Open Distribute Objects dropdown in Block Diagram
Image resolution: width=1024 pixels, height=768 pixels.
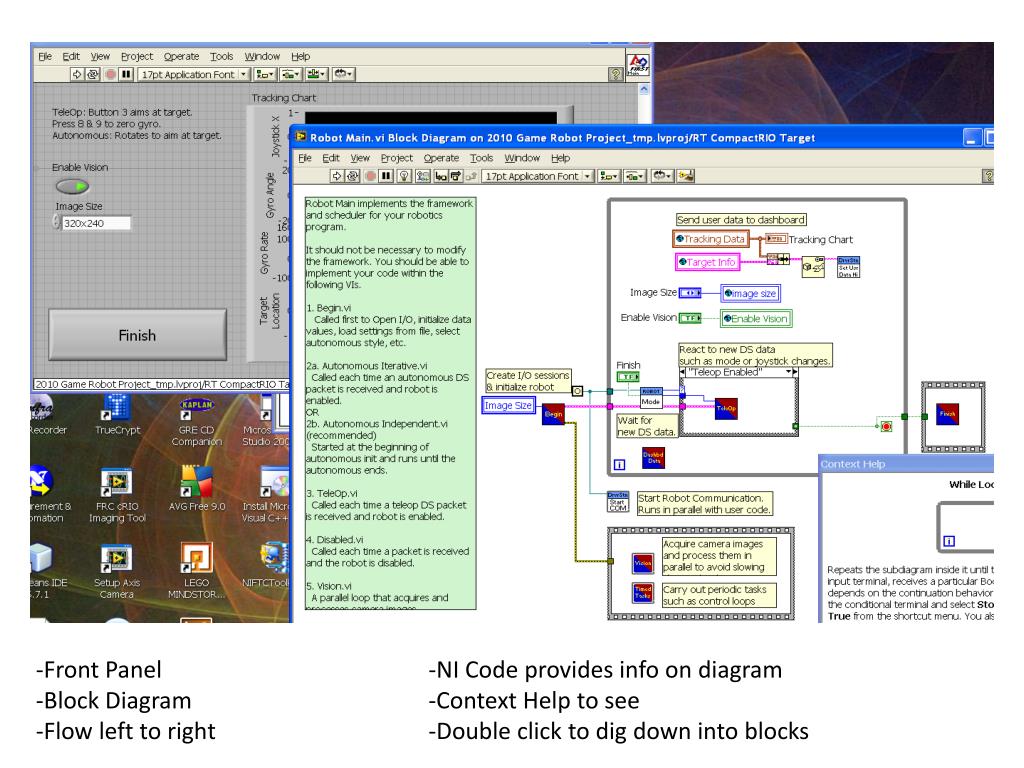pos(635,176)
